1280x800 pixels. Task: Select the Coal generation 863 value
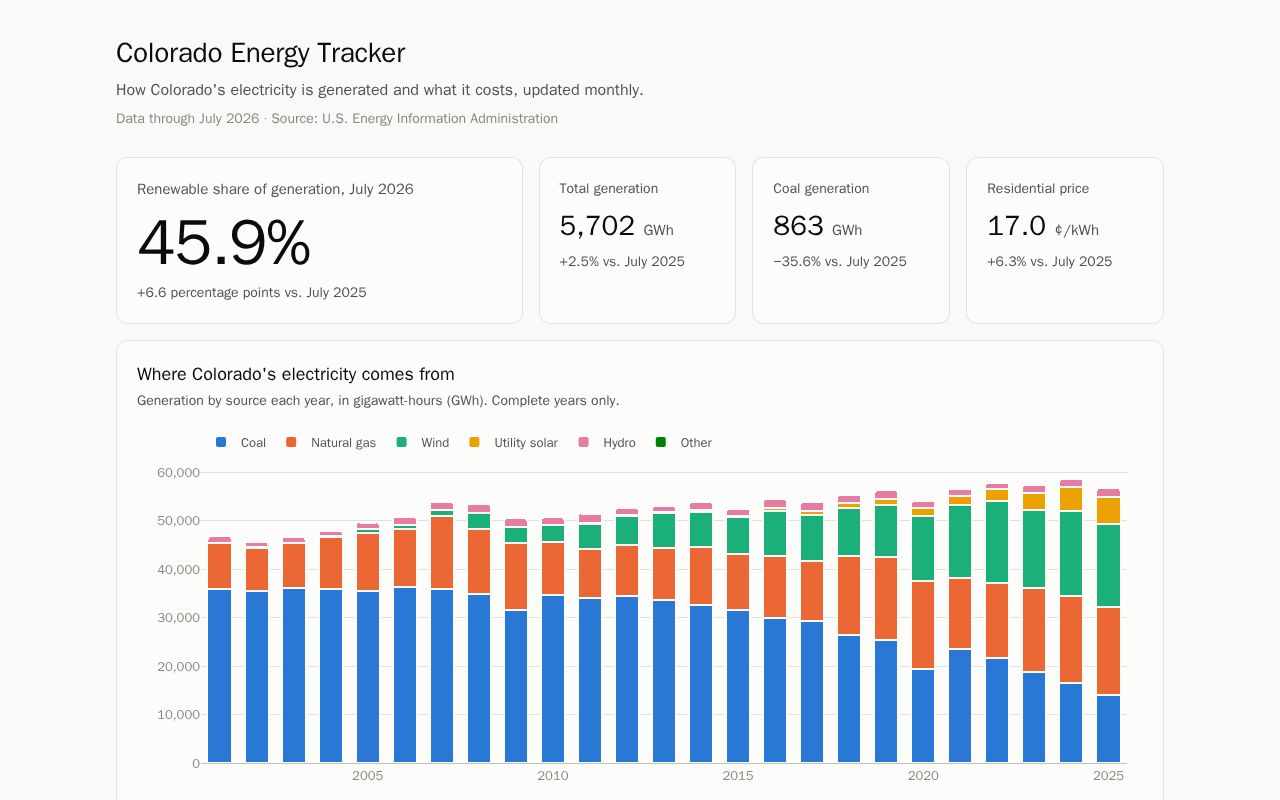(x=798, y=226)
